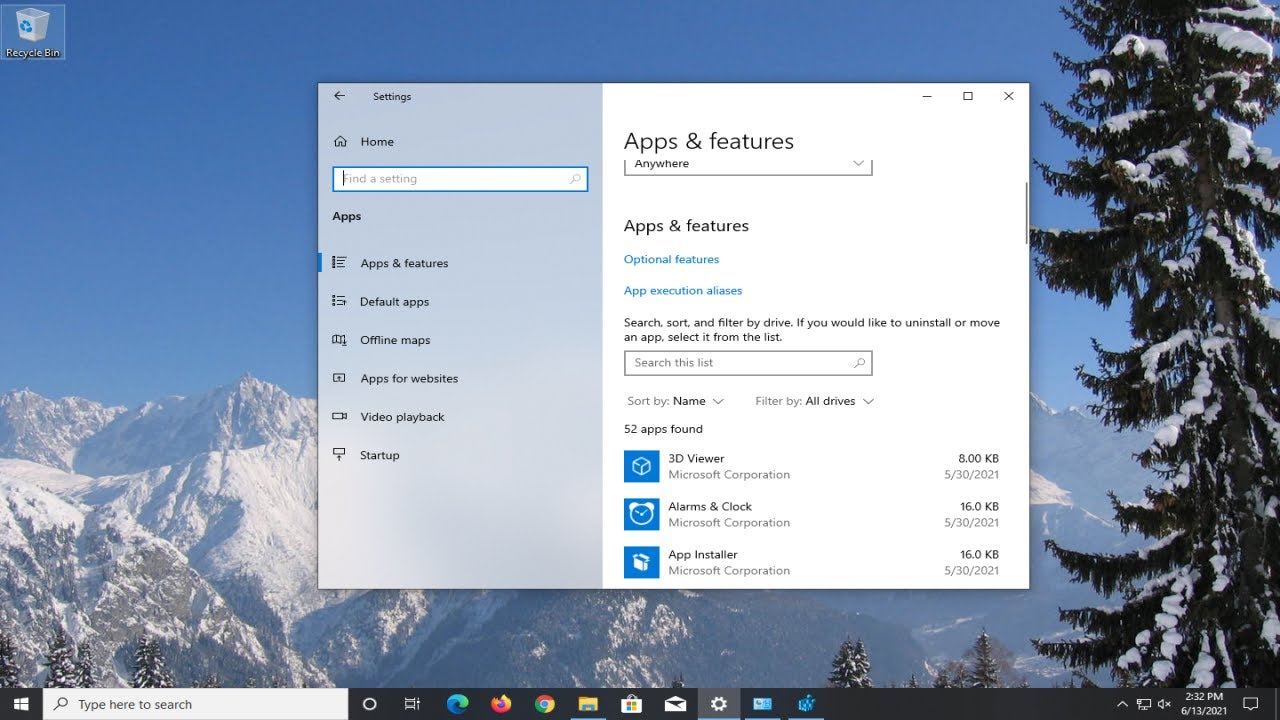This screenshot has width=1280, height=720.
Task: Launch Microsoft Edge from taskbar
Action: click(457, 704)
